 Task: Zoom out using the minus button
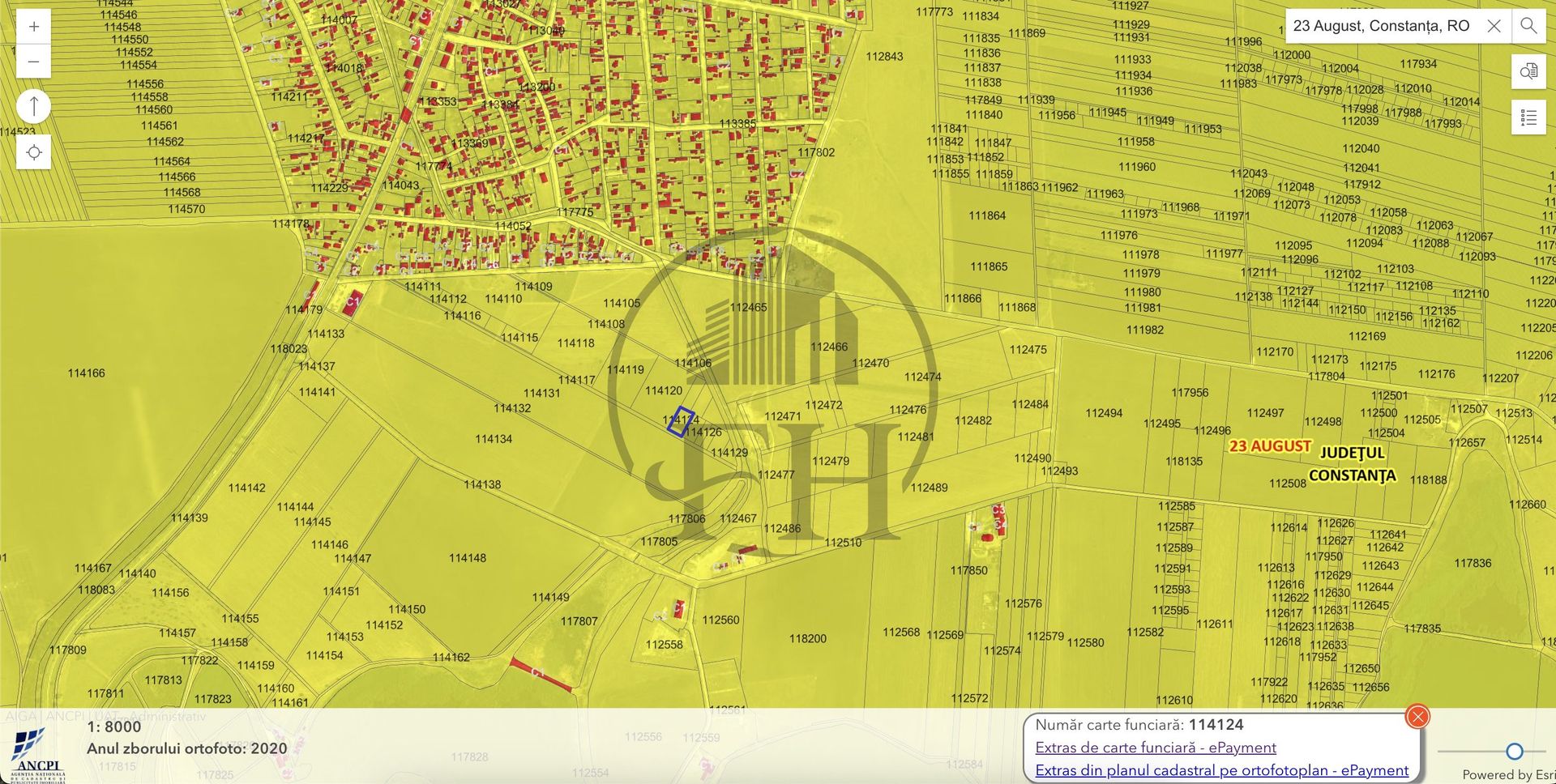(x=33, y=62)
